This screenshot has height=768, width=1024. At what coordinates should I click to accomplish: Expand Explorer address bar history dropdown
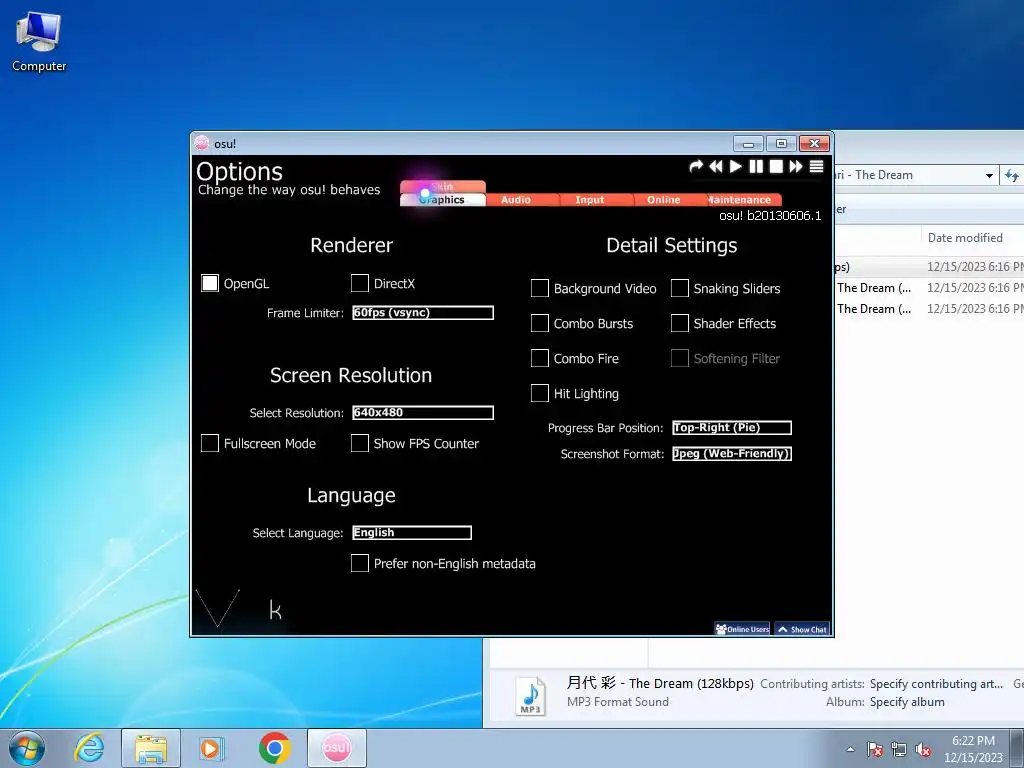click(x=989, y=175)
